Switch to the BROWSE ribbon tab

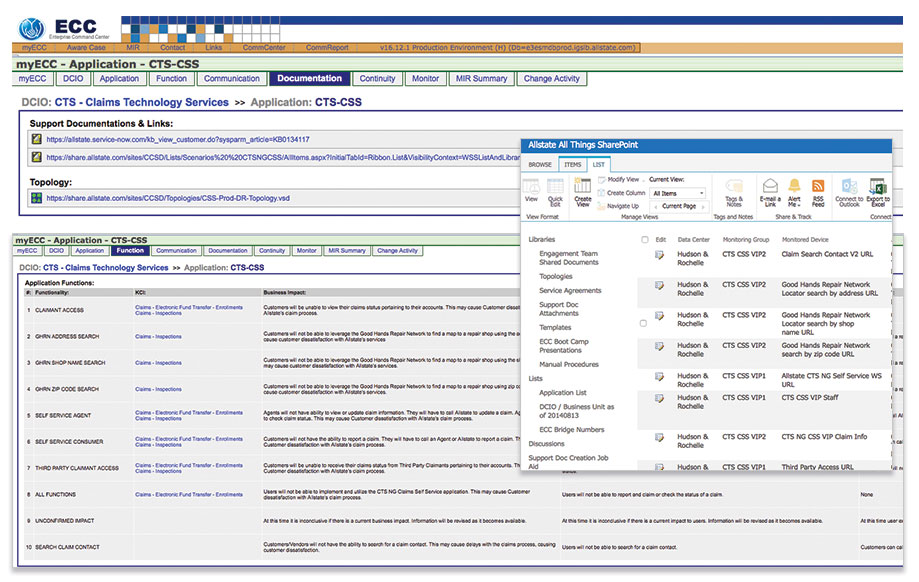pyautogui.click(x=540, y=165)
